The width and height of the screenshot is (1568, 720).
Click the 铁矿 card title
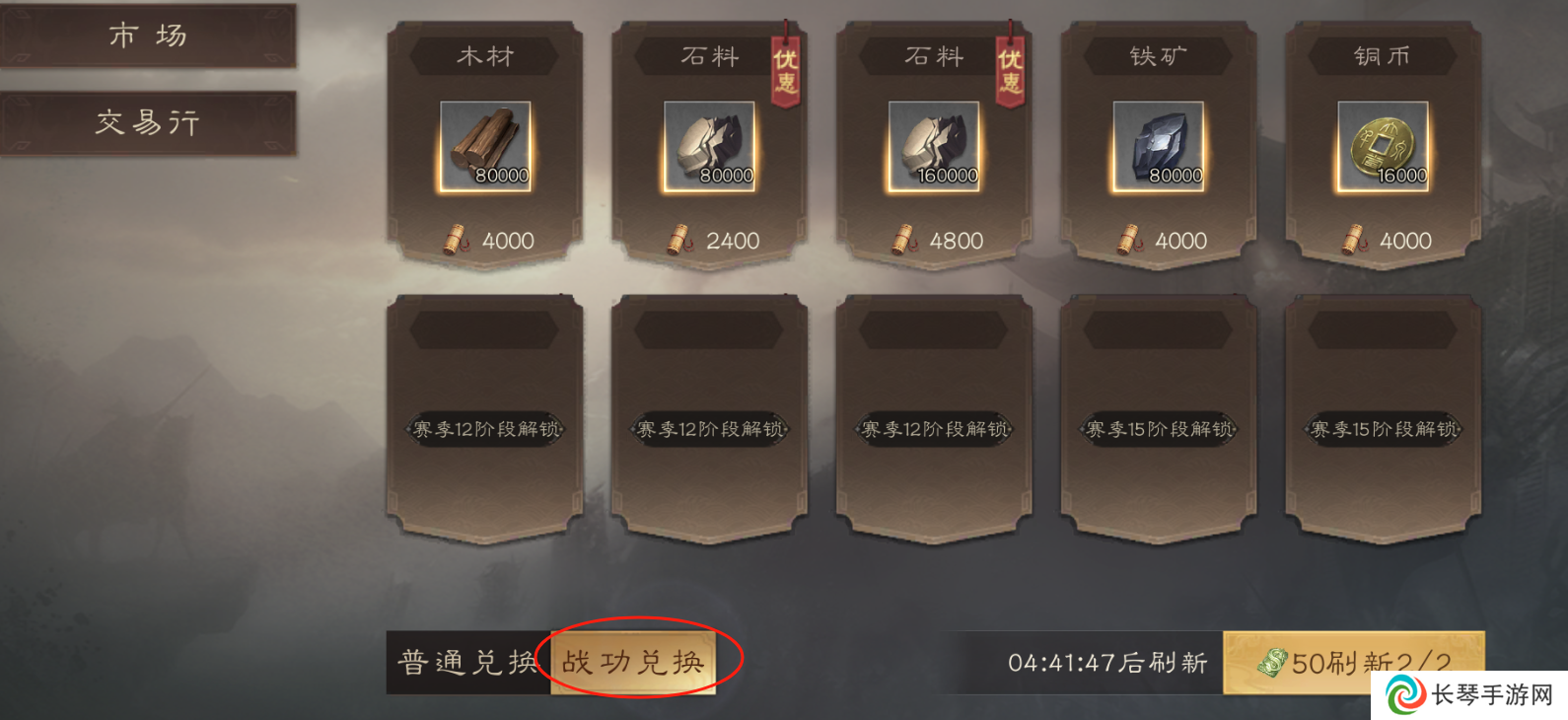[1159, 56]
